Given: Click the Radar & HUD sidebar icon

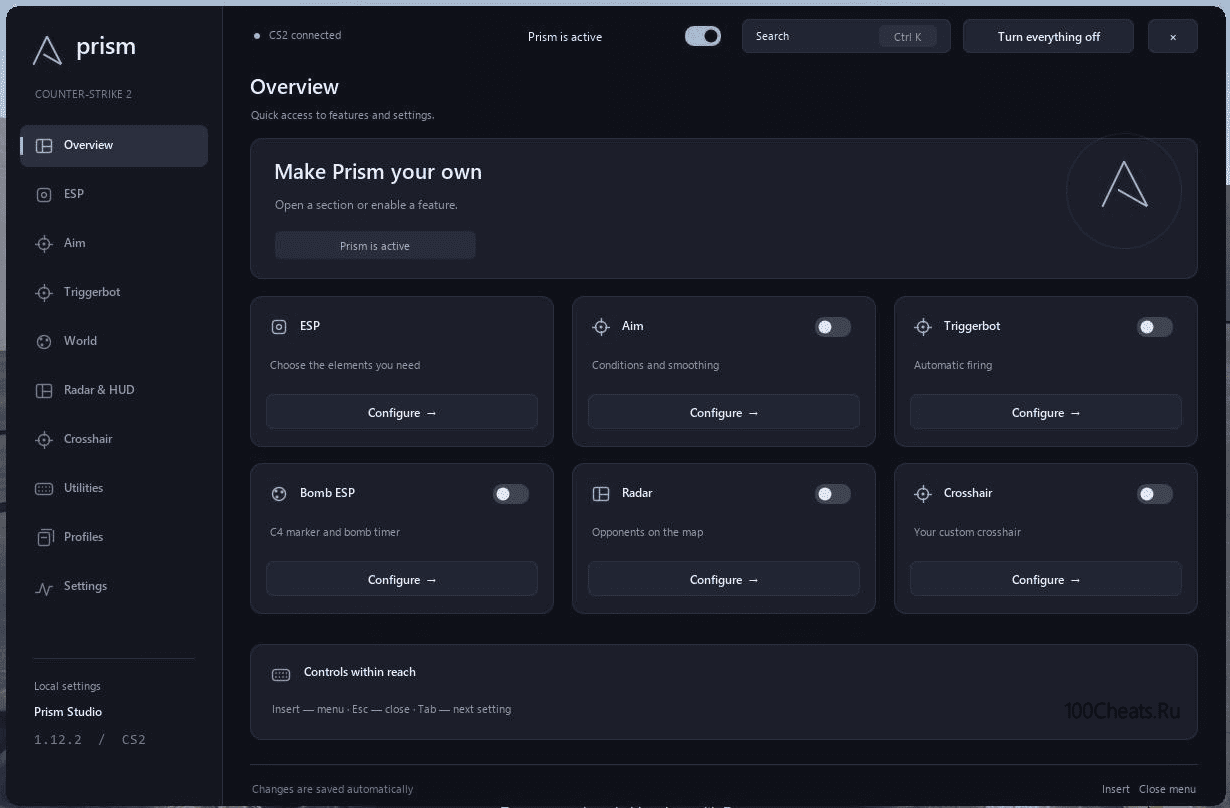Looking at the screenshot, I should (44, 391).
